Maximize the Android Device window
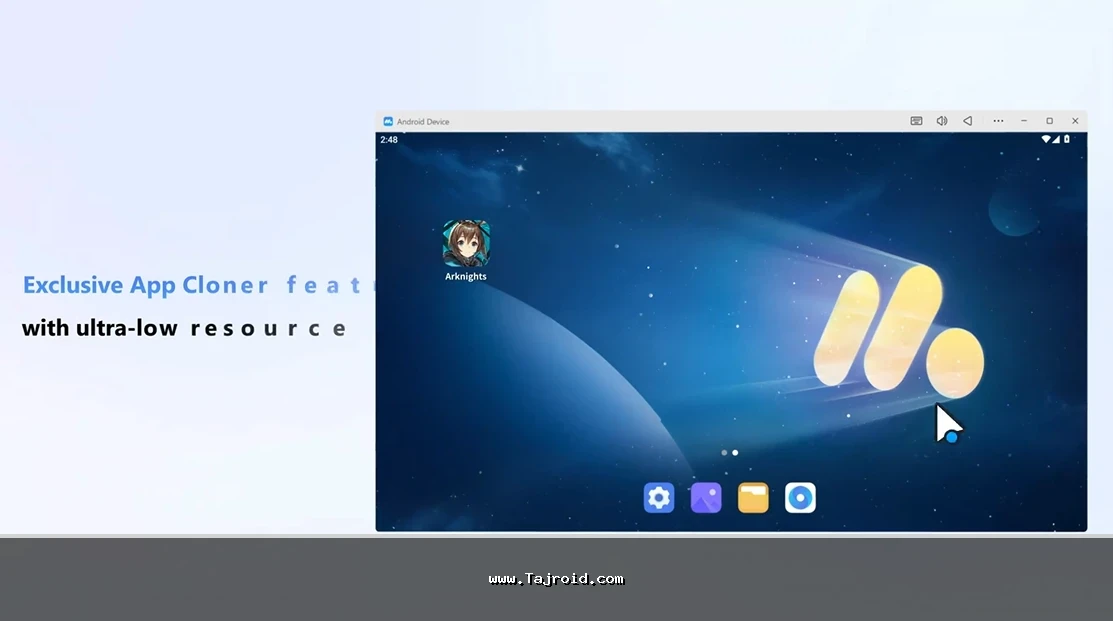The width and height of the screenshot is (1113, 621). 1049,121
